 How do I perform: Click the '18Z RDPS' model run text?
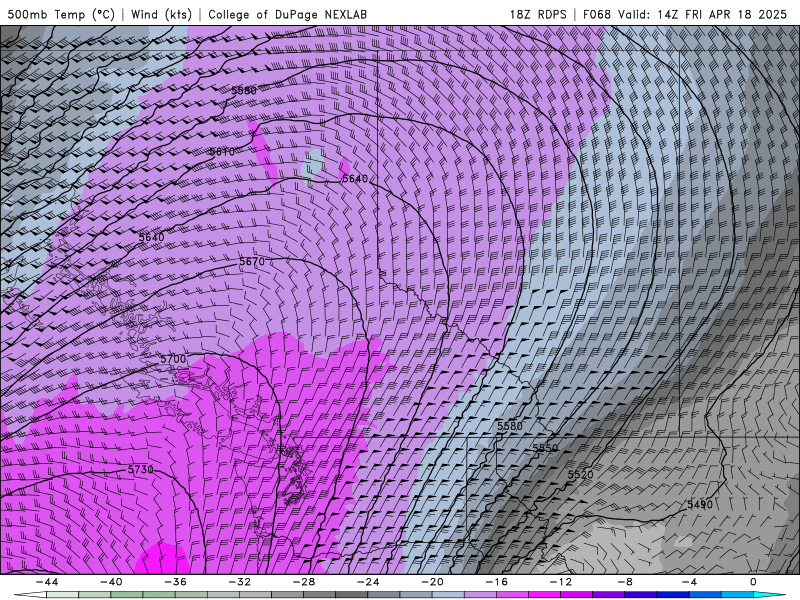click(x=538, y=14)
